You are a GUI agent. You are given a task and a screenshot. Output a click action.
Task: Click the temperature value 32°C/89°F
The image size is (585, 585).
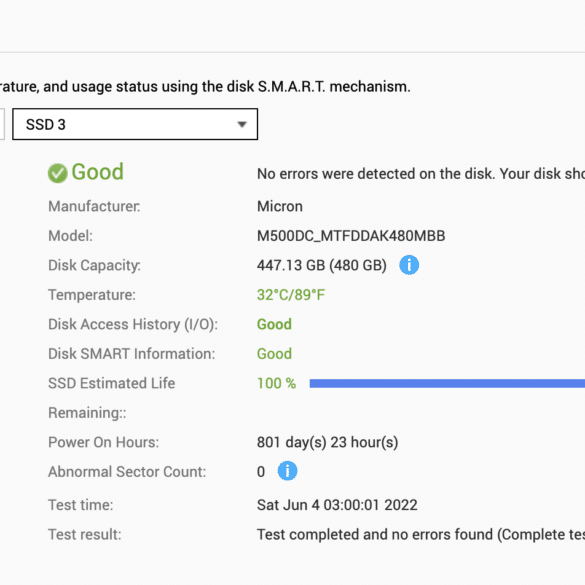click(291, 295)
